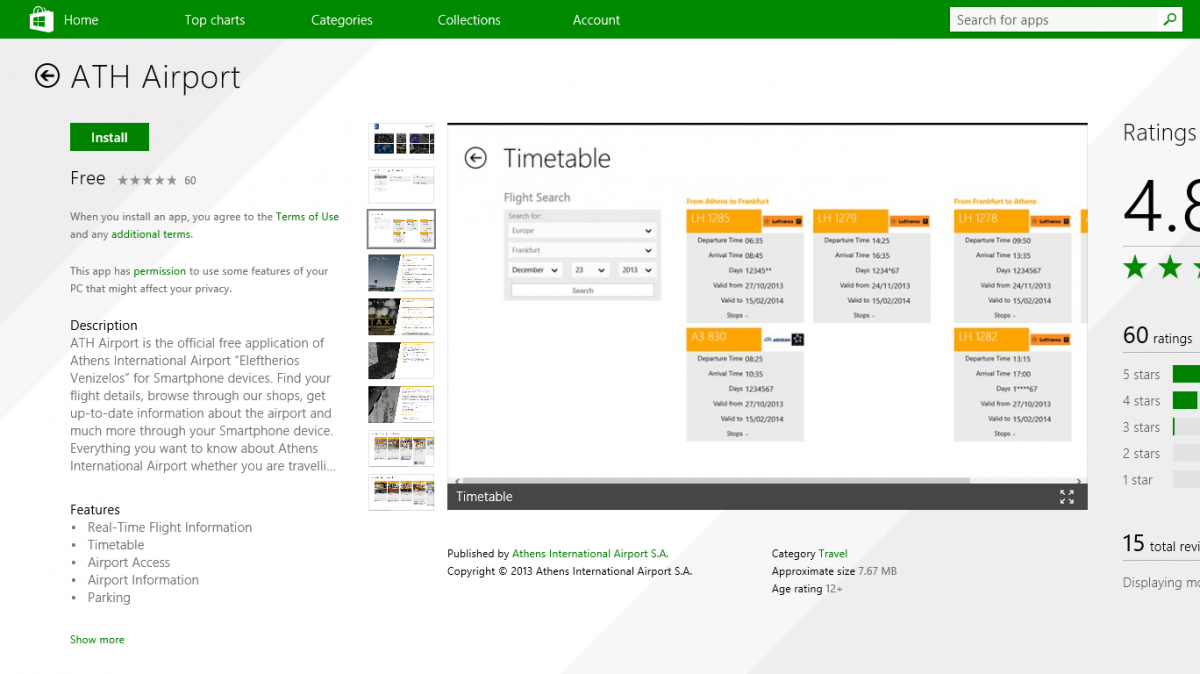Screen dimensions: 1200x674
Task: Open the Terms of Use link
Action: point(307,216)
